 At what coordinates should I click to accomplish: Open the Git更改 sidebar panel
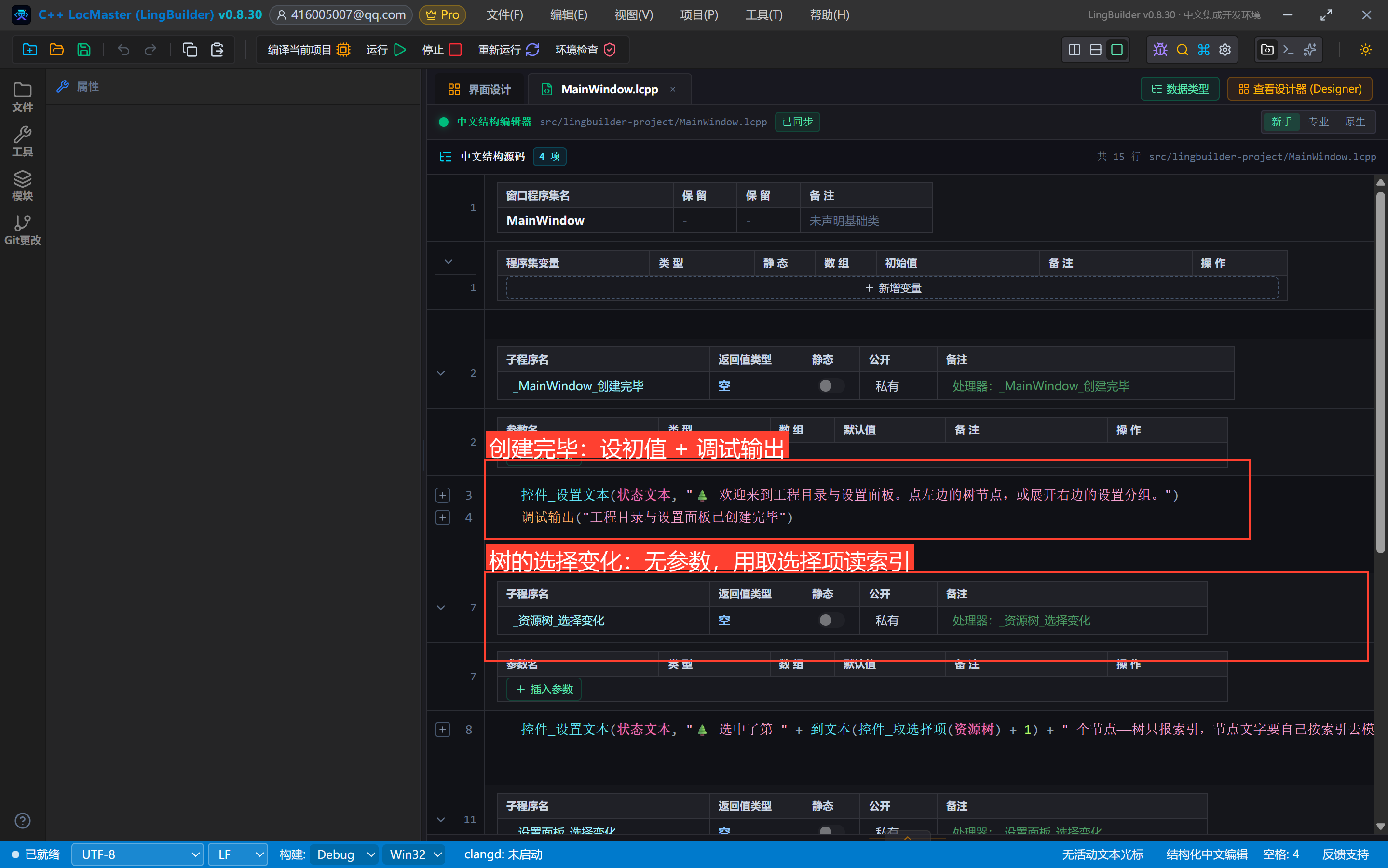coord(22,230)
